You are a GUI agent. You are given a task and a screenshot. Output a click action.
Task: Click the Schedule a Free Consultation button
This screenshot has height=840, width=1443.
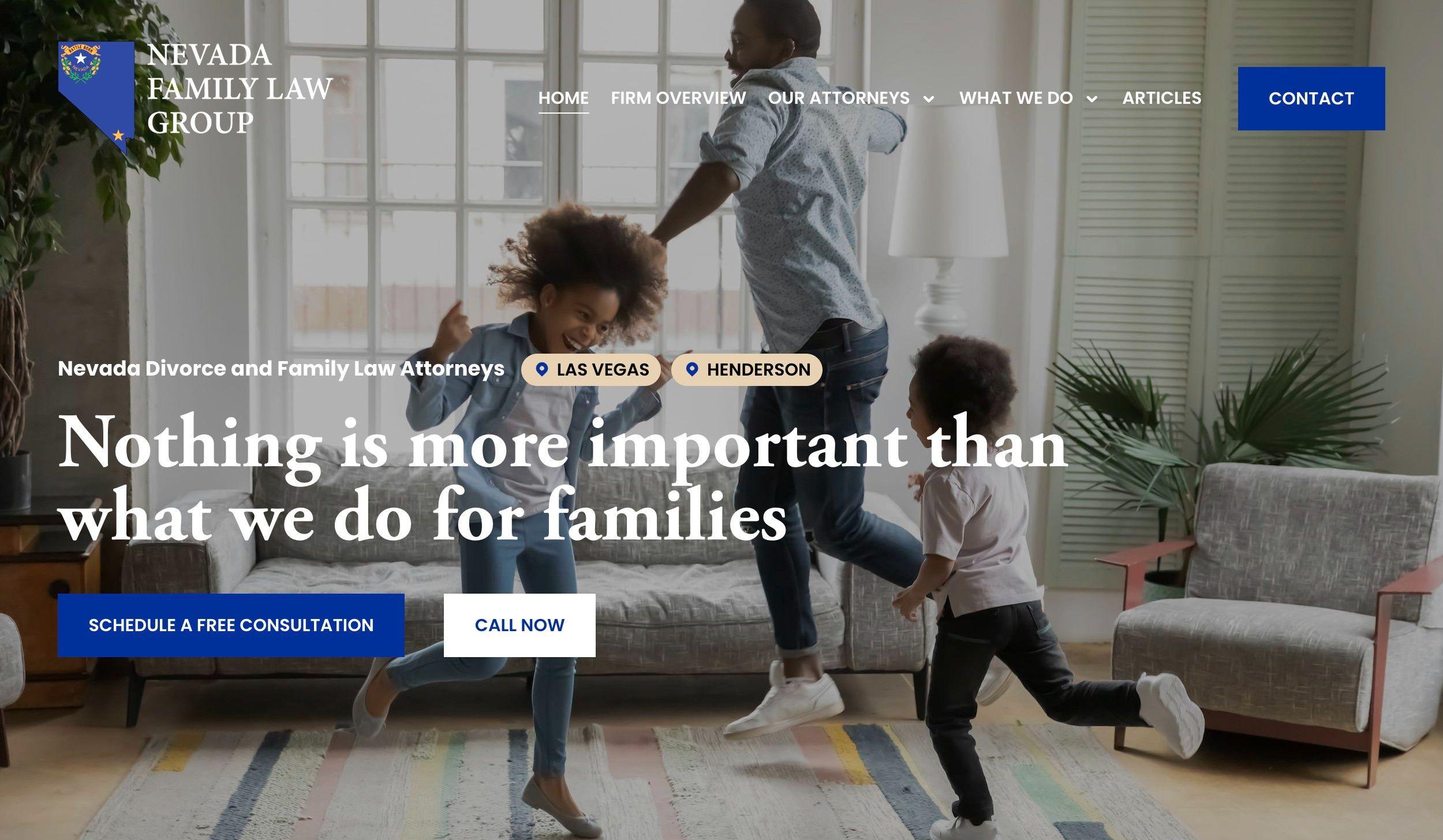coord(231,624)
